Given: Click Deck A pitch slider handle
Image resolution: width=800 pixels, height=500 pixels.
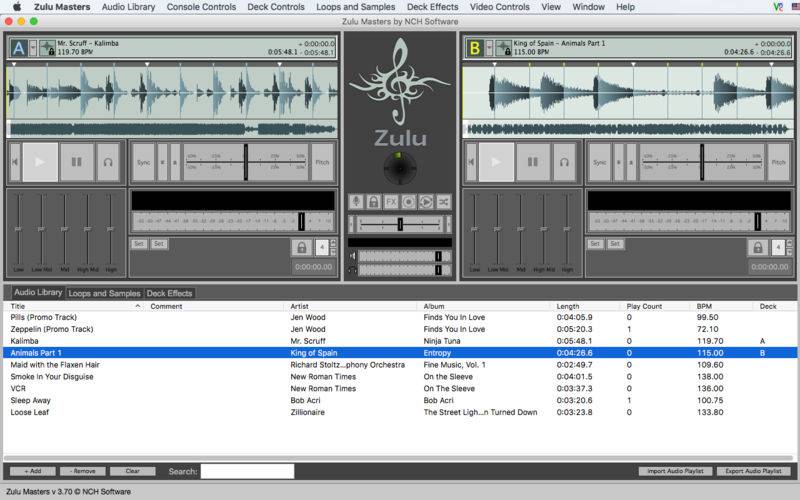Looking at the screenshot, I should point(245,162).
